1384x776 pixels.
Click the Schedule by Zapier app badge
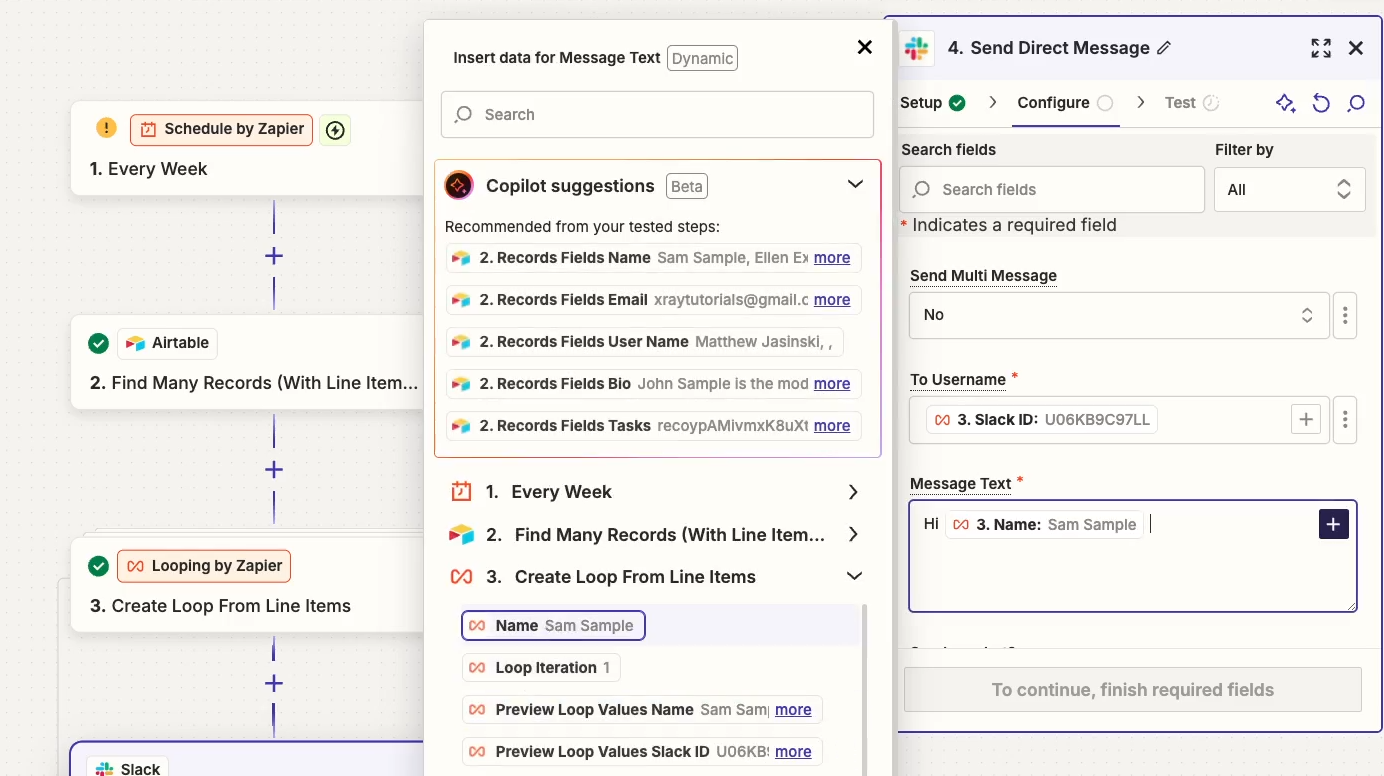tap(221, 130)
